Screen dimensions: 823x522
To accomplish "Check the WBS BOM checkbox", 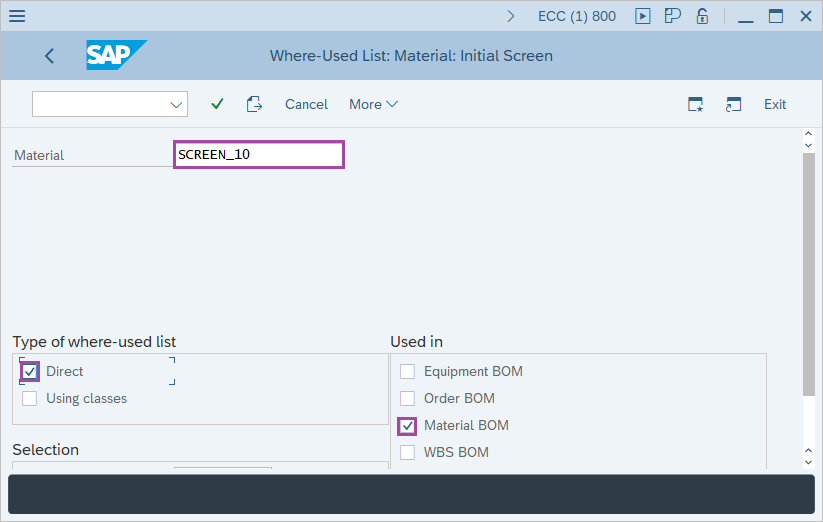I will pos(407,452).
